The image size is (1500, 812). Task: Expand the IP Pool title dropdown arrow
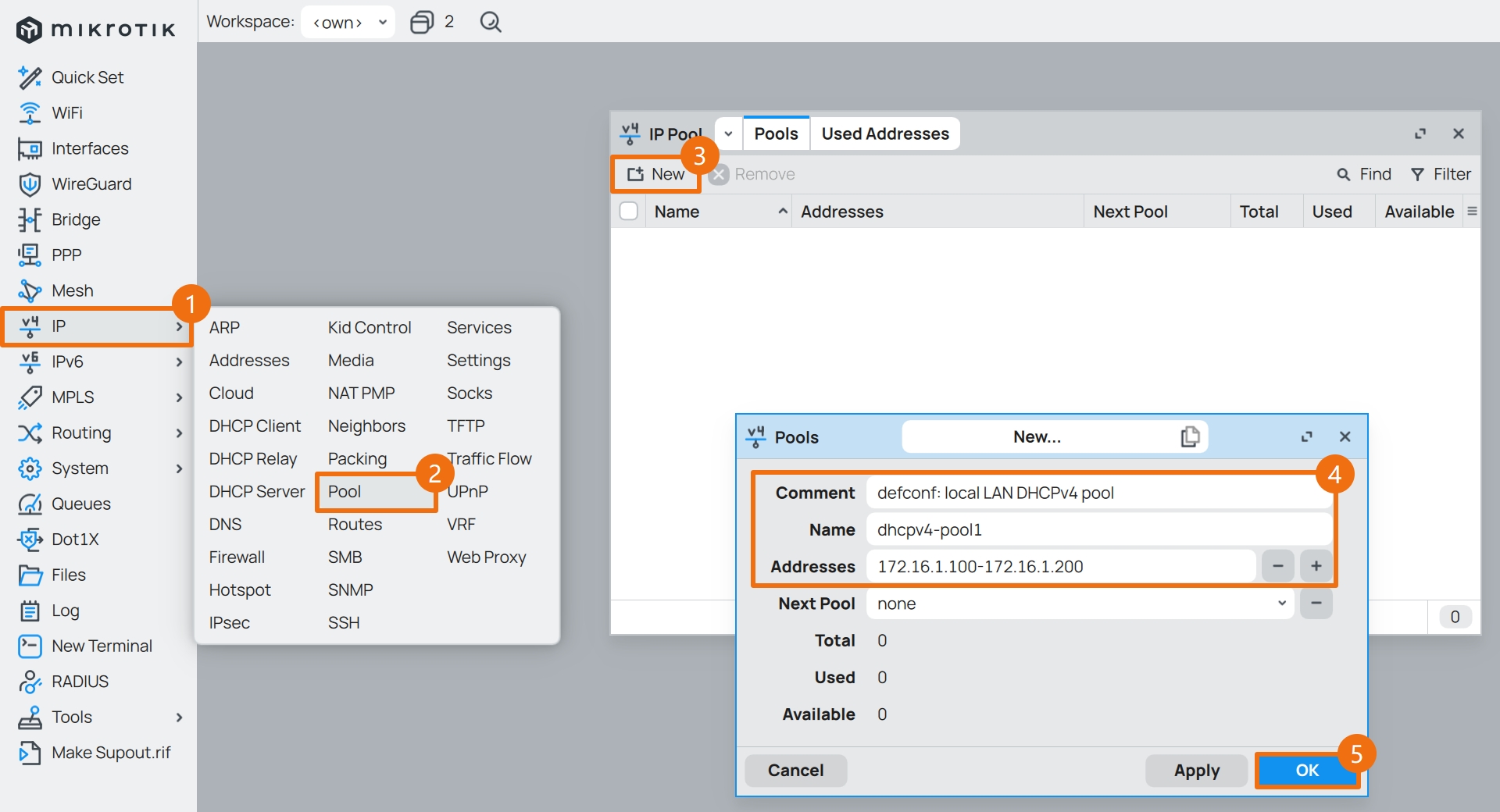tap(728, 134)
